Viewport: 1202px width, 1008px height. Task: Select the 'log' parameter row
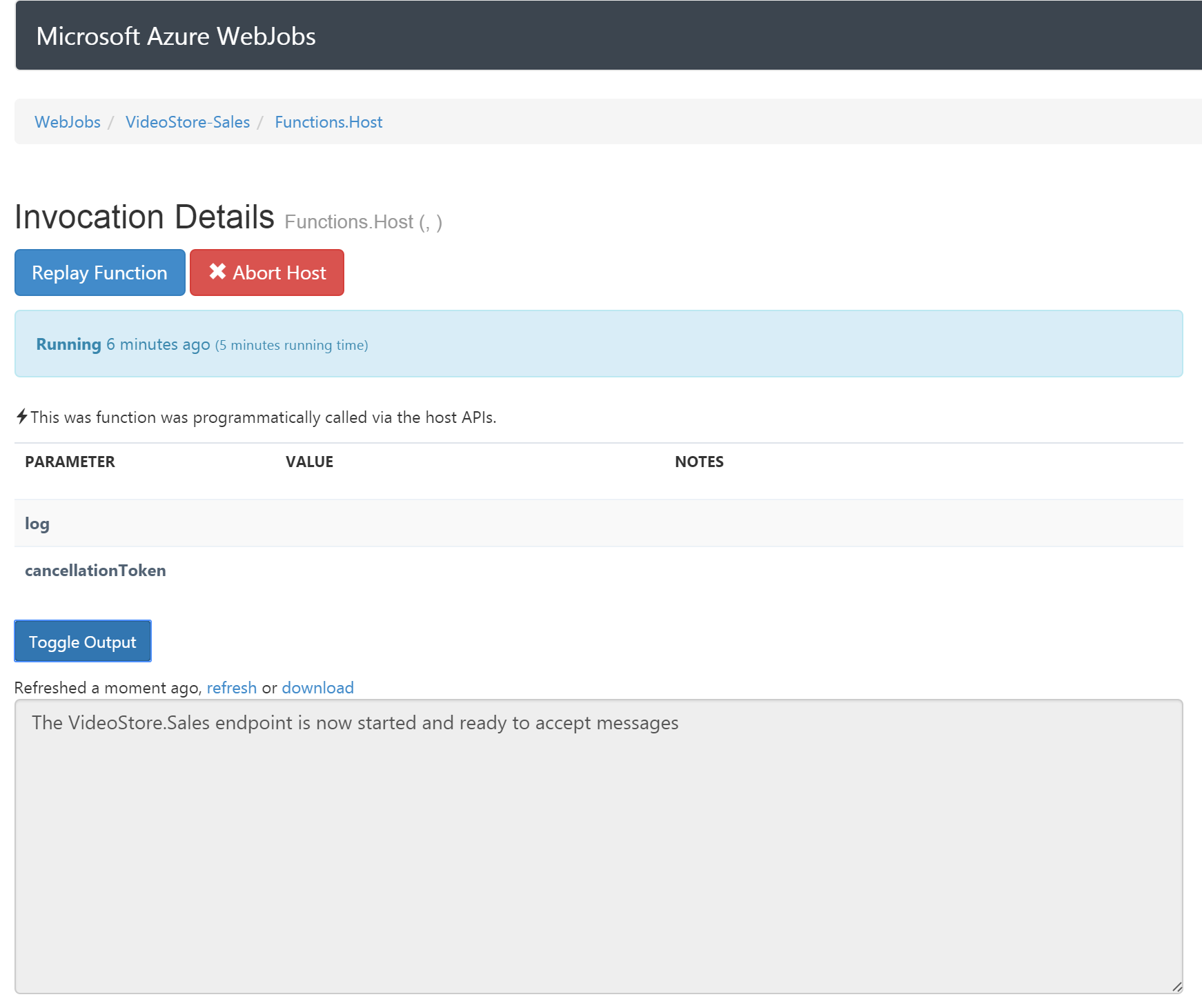coord(599,523)
